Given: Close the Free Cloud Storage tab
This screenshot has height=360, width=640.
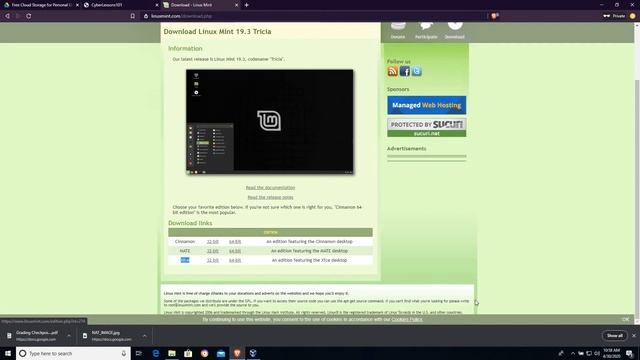Looking at the screenshot, I should click(77, 5).
